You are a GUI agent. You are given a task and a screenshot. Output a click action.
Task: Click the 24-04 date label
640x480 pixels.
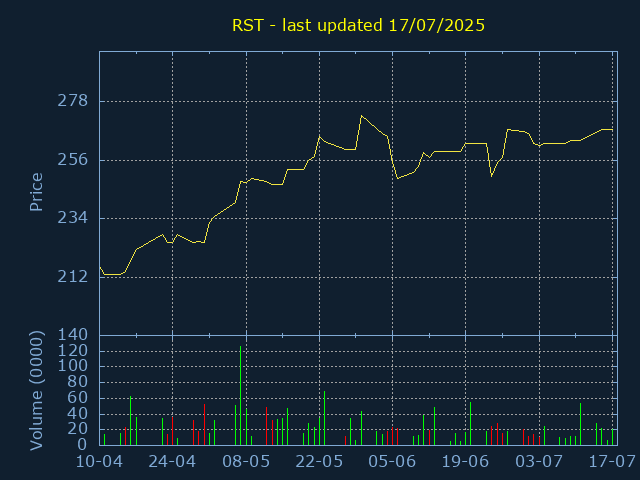172,462
